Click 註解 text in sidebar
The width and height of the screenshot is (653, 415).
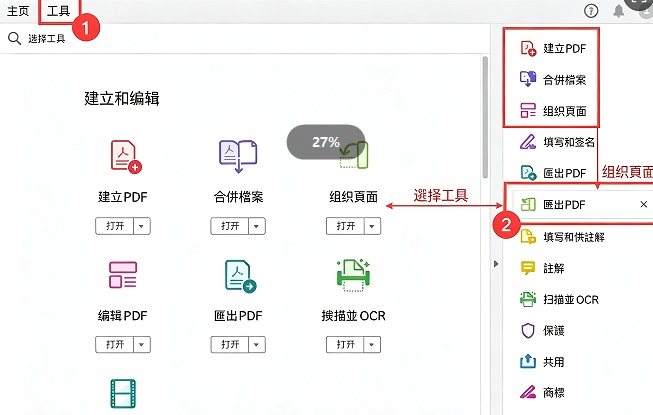point(553,268)
